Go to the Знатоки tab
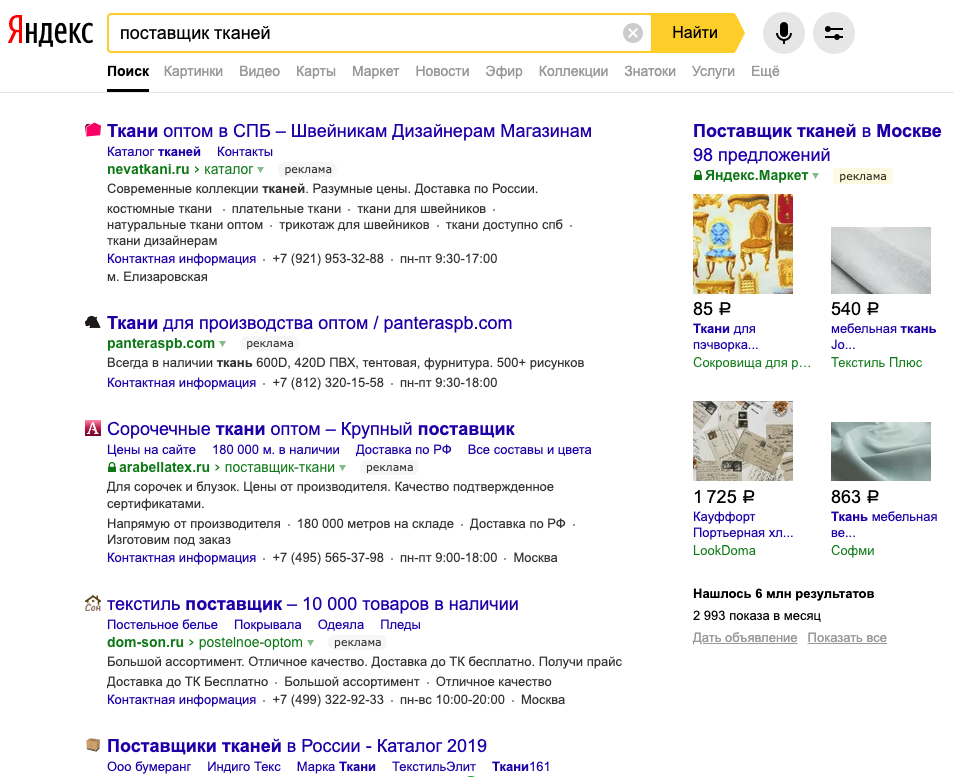 pyautogui.click(x=650, y=71)
